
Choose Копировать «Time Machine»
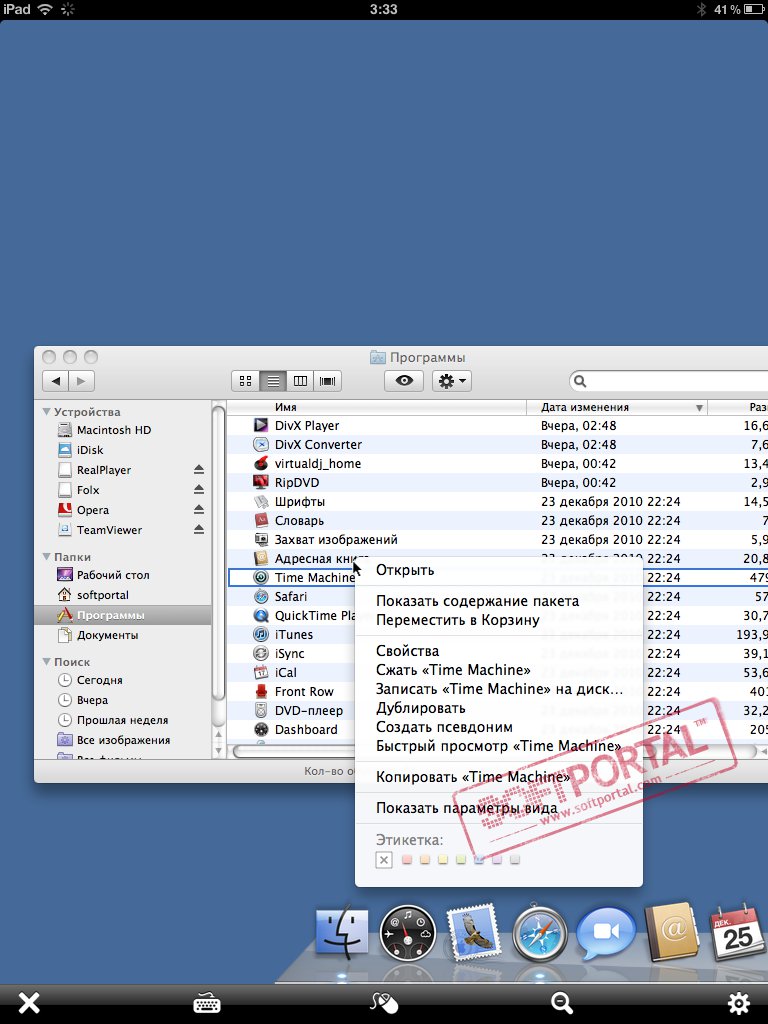[499, 776]
